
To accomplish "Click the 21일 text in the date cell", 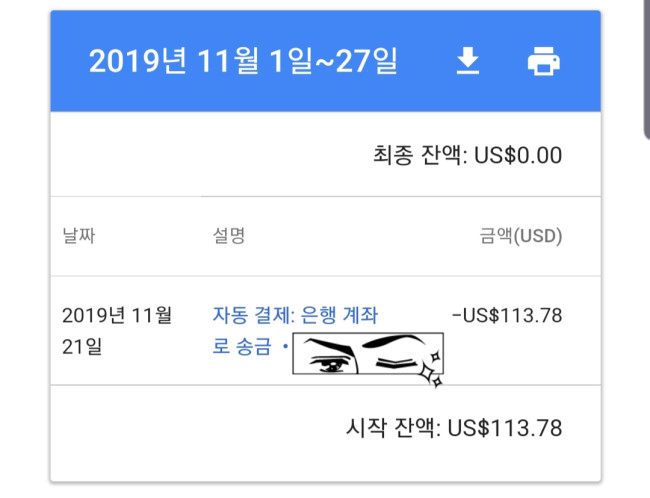I will [81, 347].
